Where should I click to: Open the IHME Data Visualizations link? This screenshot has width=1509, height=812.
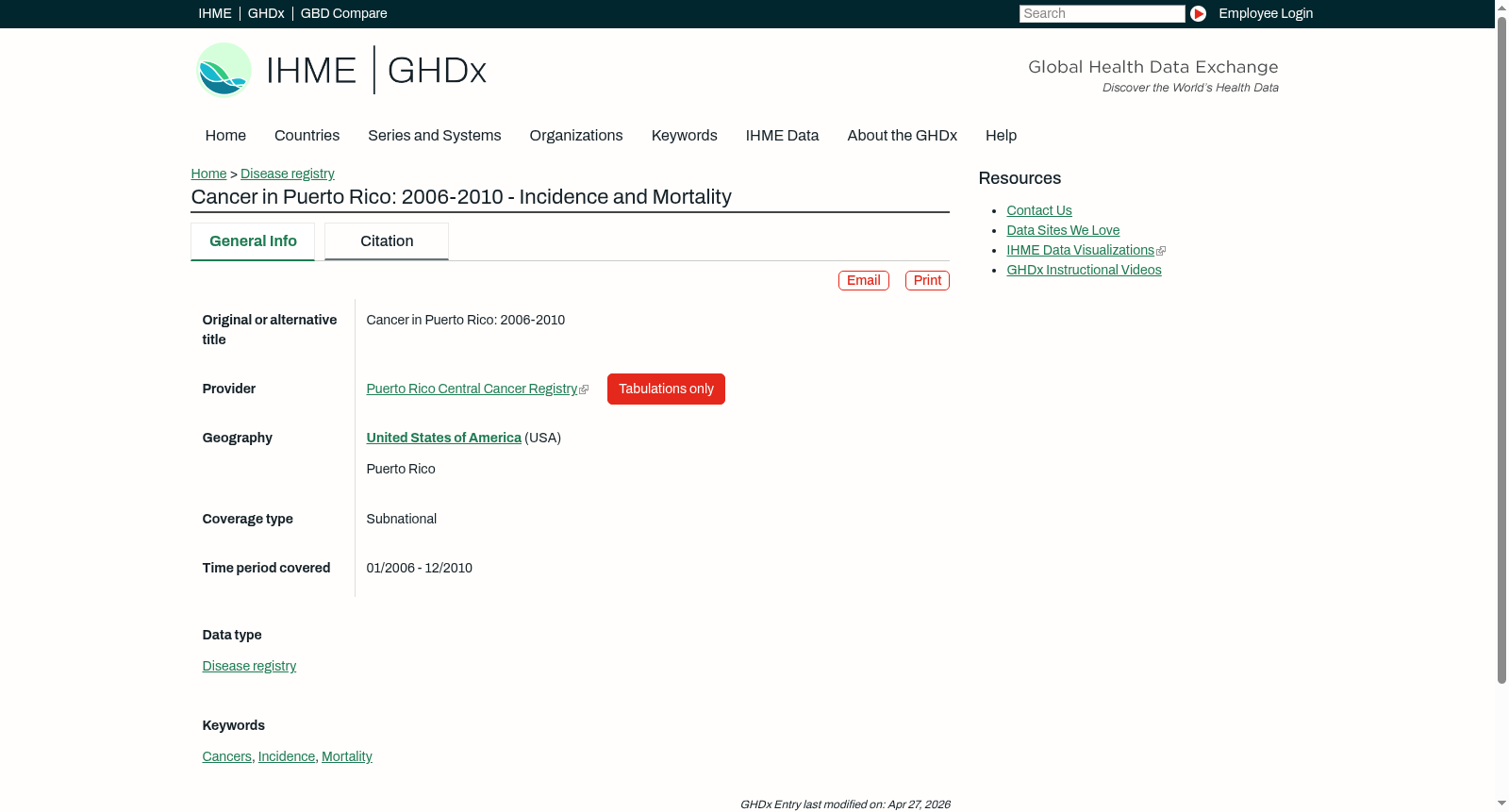[x=1080, y=251]
